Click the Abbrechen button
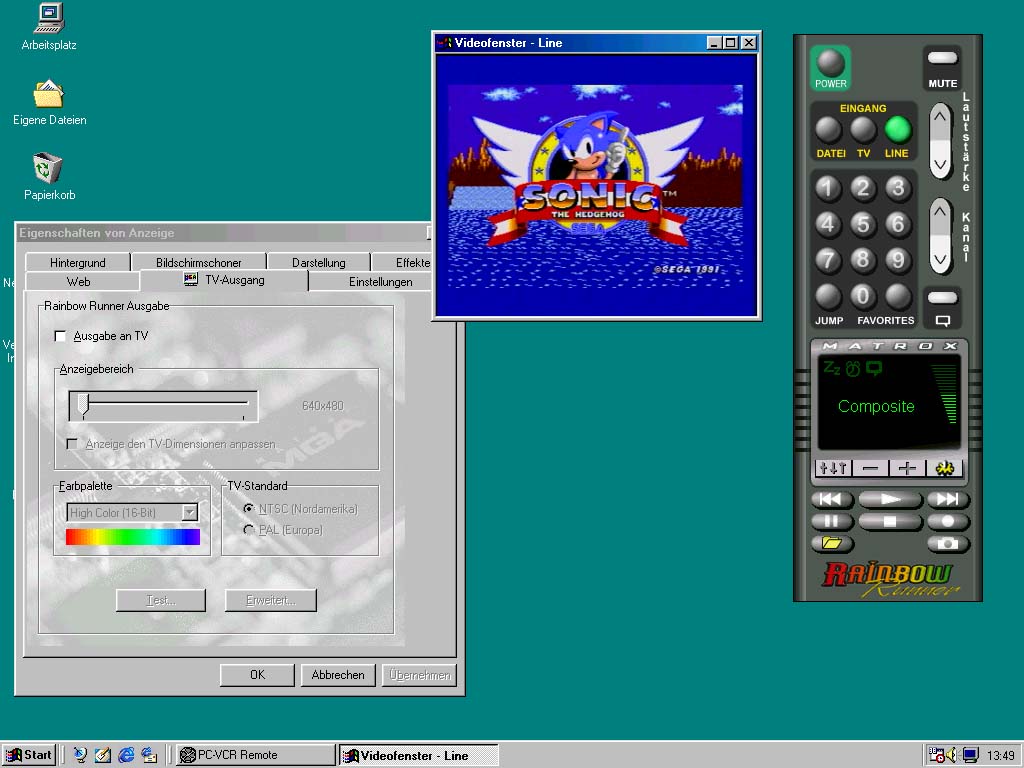This screenshot has height=768, width=1024. [x=338, y=675]
